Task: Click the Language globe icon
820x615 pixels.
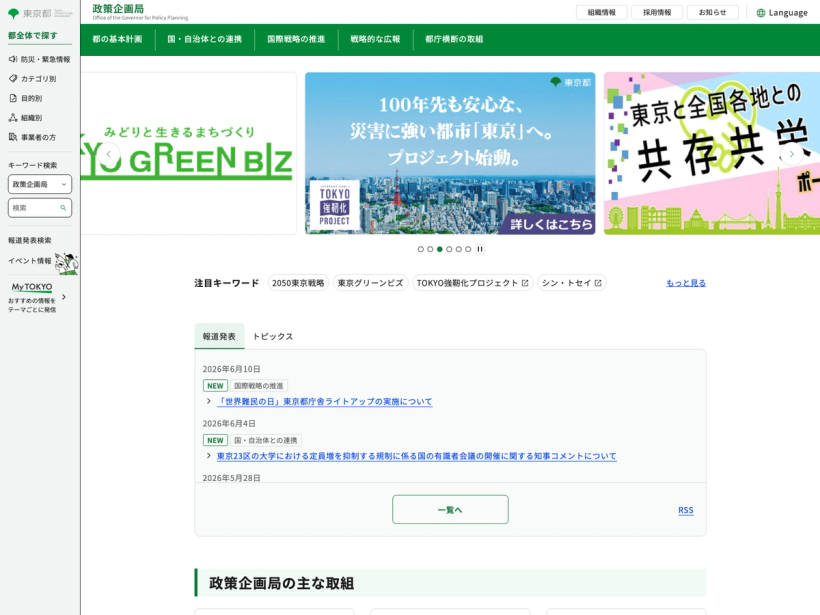Action: click(x=761, y=13)
